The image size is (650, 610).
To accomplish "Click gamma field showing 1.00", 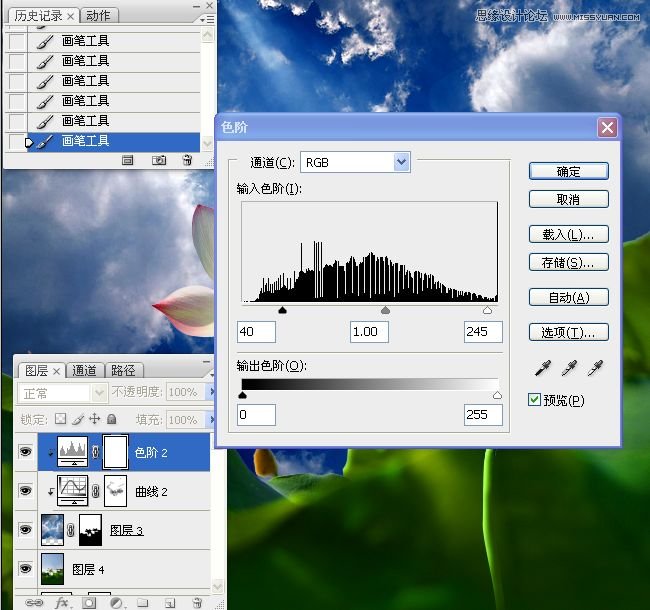I will pos(369,332).
